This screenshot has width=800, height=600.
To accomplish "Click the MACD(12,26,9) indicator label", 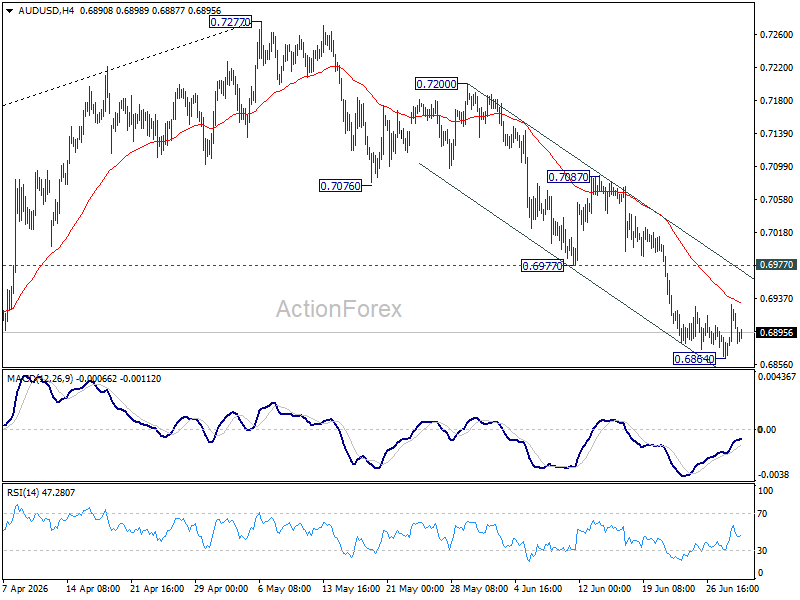I will tap(40, 379).
